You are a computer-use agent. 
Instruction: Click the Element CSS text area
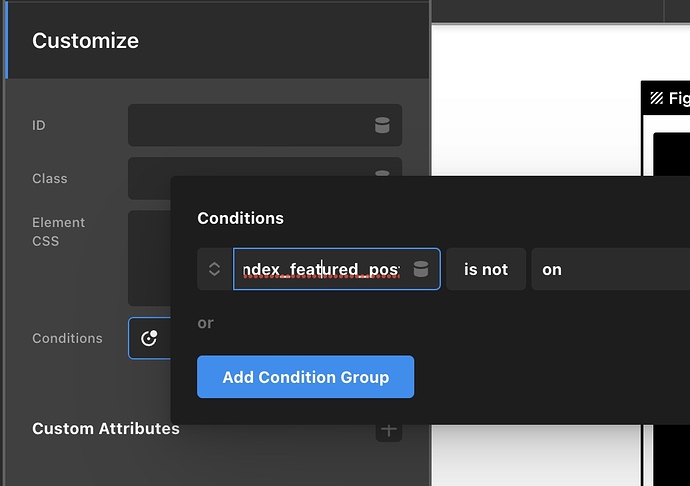148,258
